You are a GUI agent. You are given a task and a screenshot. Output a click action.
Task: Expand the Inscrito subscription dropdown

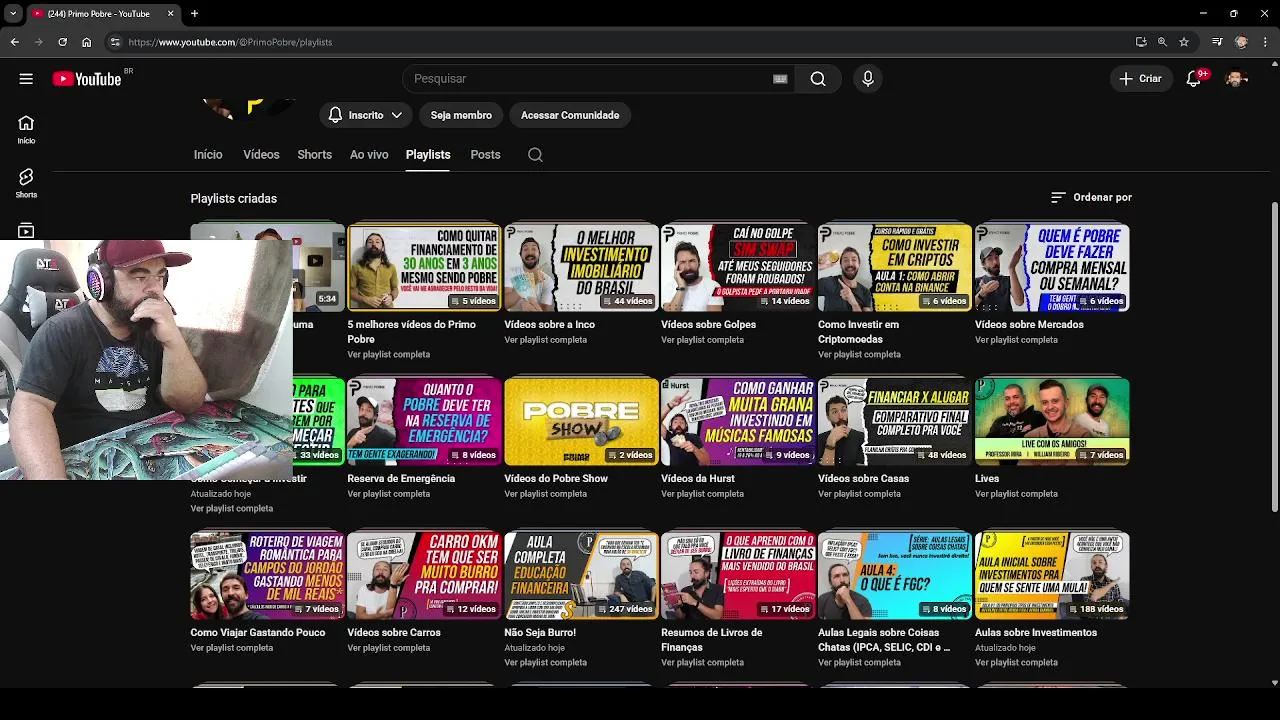coord(366,115)
